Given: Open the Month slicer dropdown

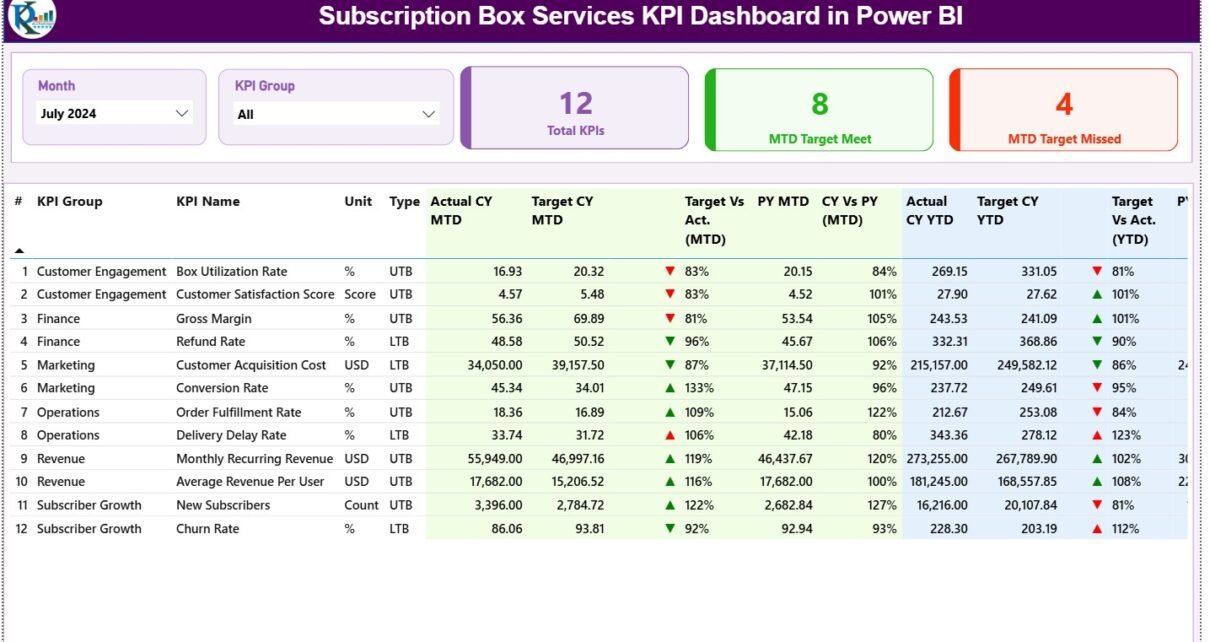Looking at the screenshot, I should (x=181, y=113).
